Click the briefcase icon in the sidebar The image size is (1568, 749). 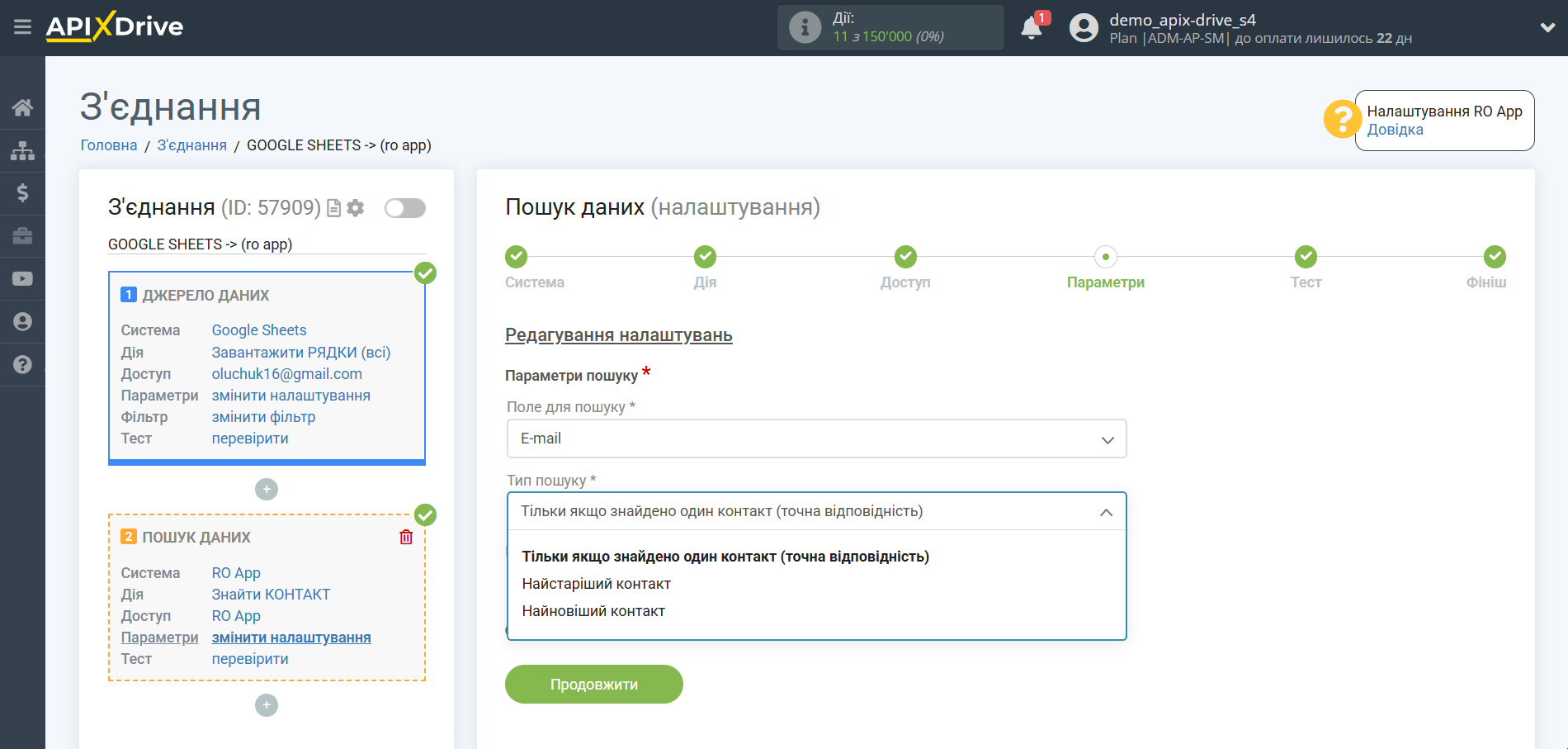(x=22, y=235)
